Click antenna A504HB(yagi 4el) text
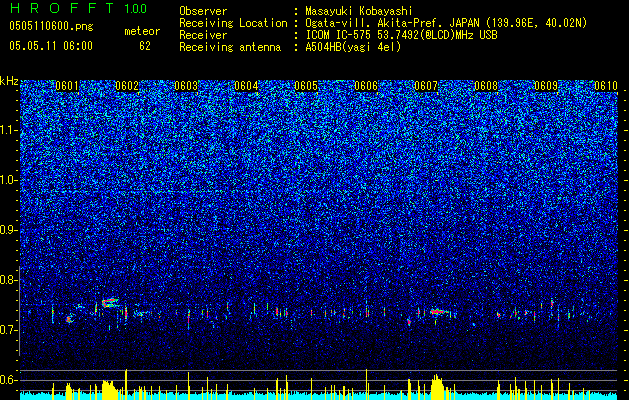Image resolution: width=629 pixels, height=400 pixels. click(353, 47)
